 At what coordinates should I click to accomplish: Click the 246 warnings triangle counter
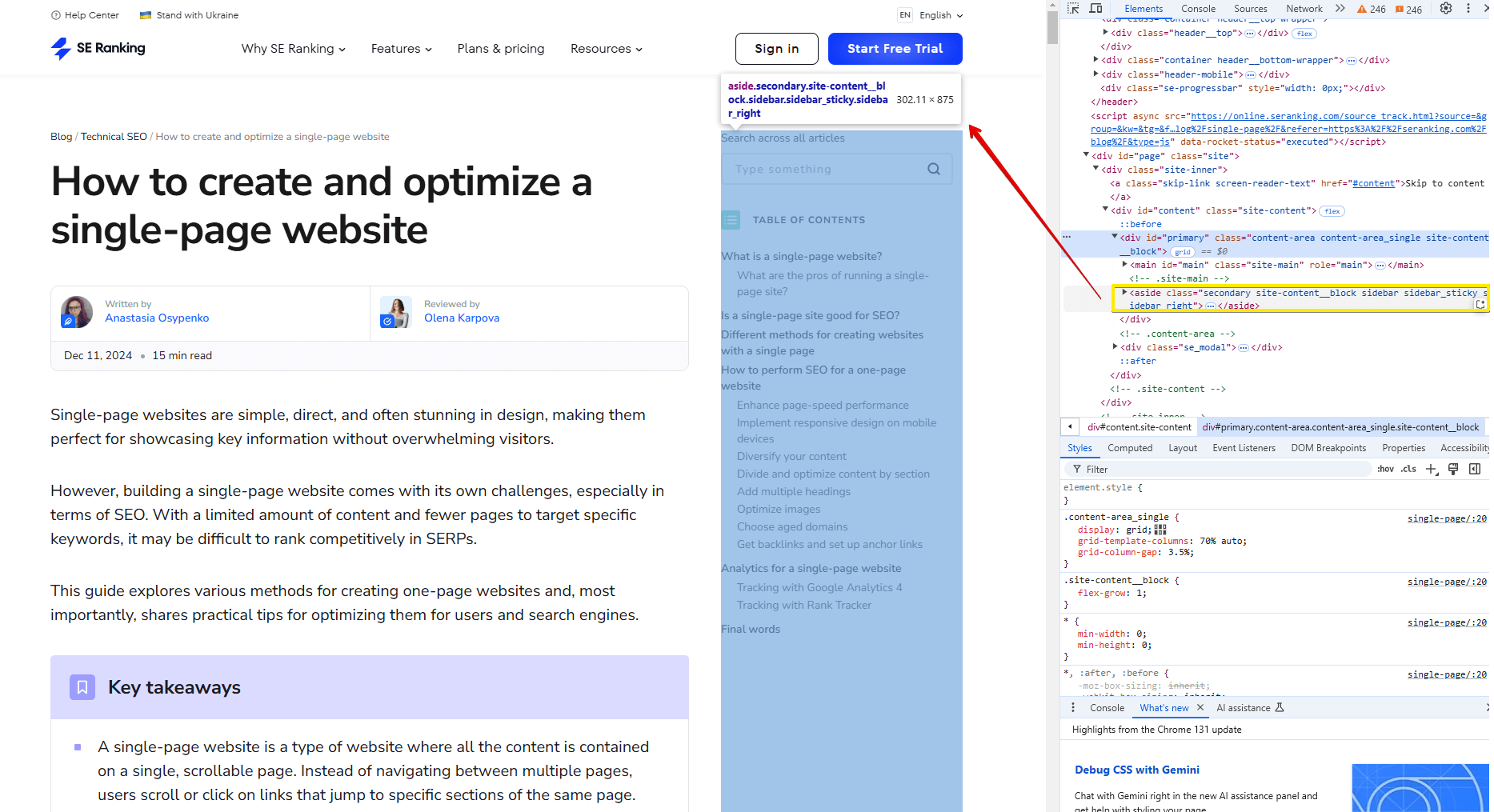click(1372, 10)
